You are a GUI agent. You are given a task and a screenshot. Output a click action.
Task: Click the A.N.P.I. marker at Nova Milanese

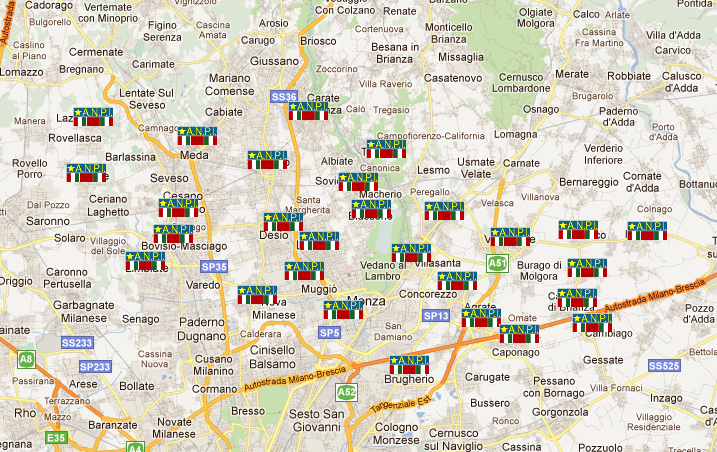(257, 295)
